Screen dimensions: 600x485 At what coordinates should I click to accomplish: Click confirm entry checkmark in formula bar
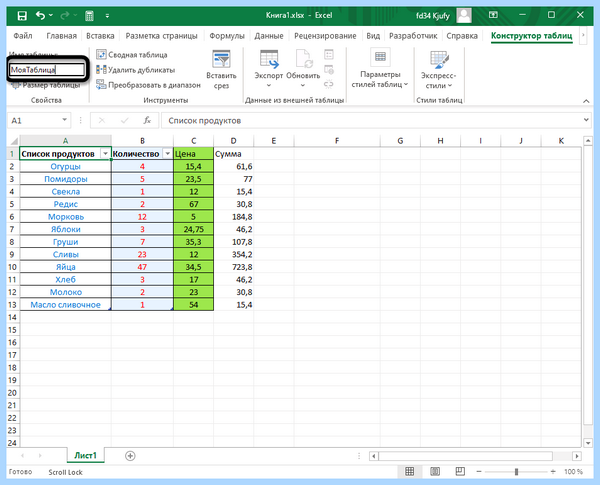click(124, 121)
